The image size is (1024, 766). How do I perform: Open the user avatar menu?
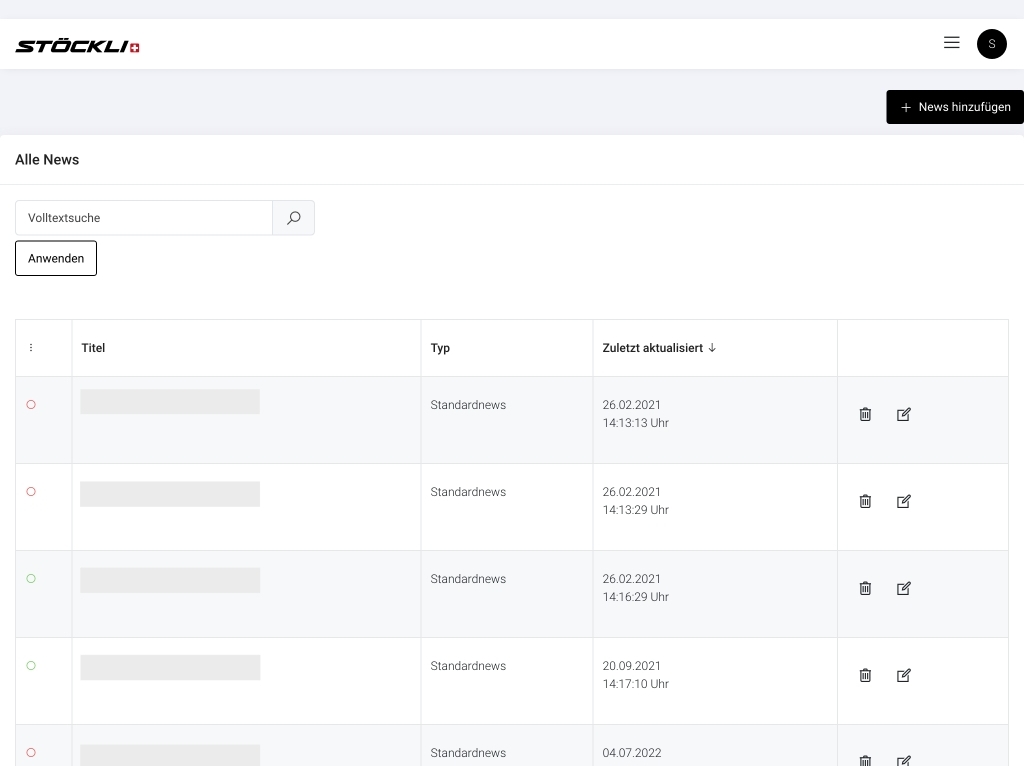[991, 44]
